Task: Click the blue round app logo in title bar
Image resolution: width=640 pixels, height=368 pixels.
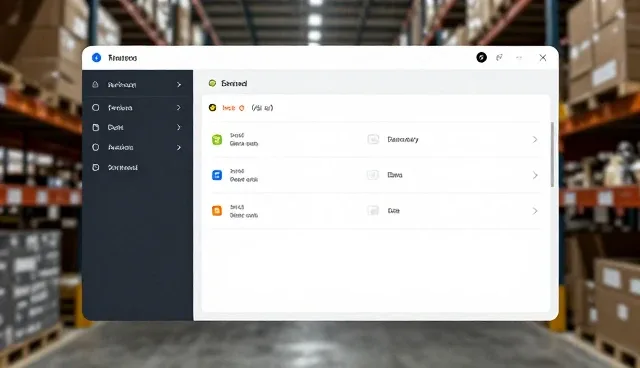Action: [x=96, y=58]
